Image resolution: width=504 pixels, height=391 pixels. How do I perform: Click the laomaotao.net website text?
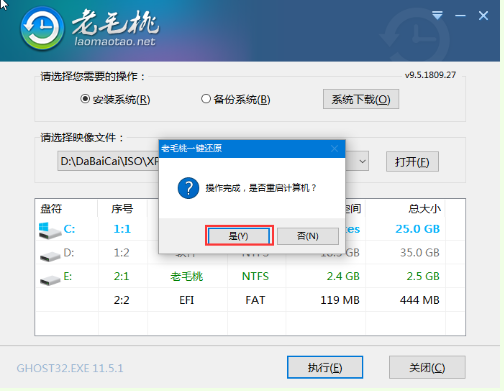[115, 41]
